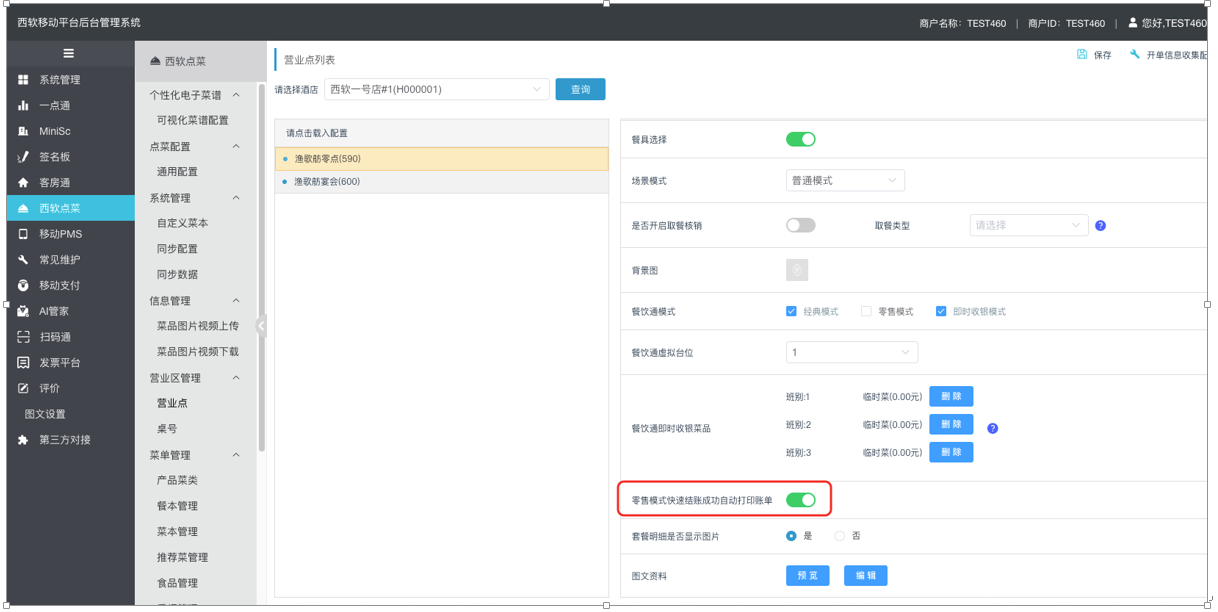Screen dimensions: 1218x612
Task: Click the sidebar collapse arrow handle
Action: (261, 325)
